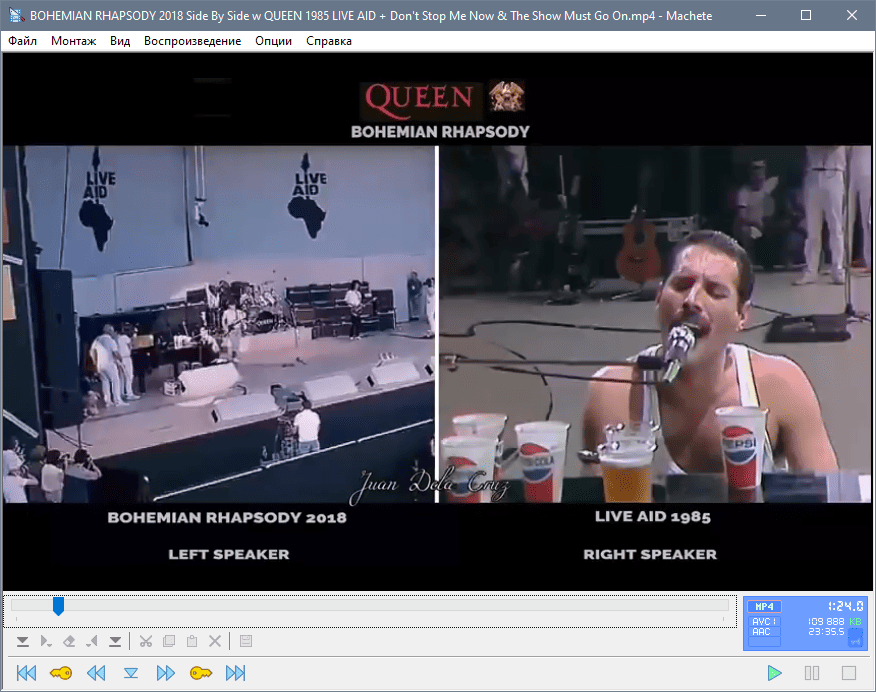
Task: Open the Воспроизведение menu
Action: pyautogui.click(x=192, y=41)
